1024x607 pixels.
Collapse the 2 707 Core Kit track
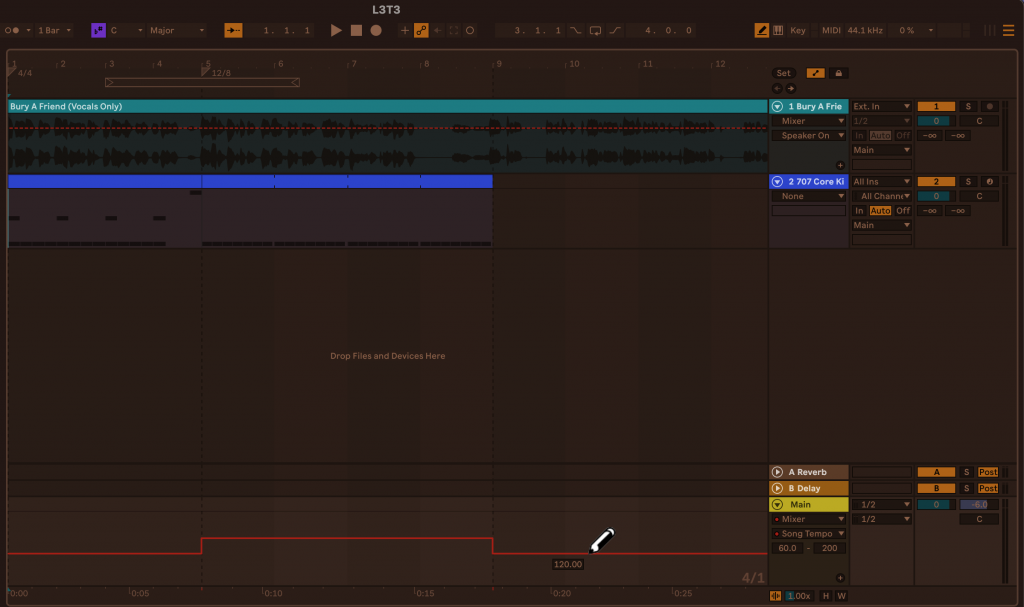(x=777, y=181)
